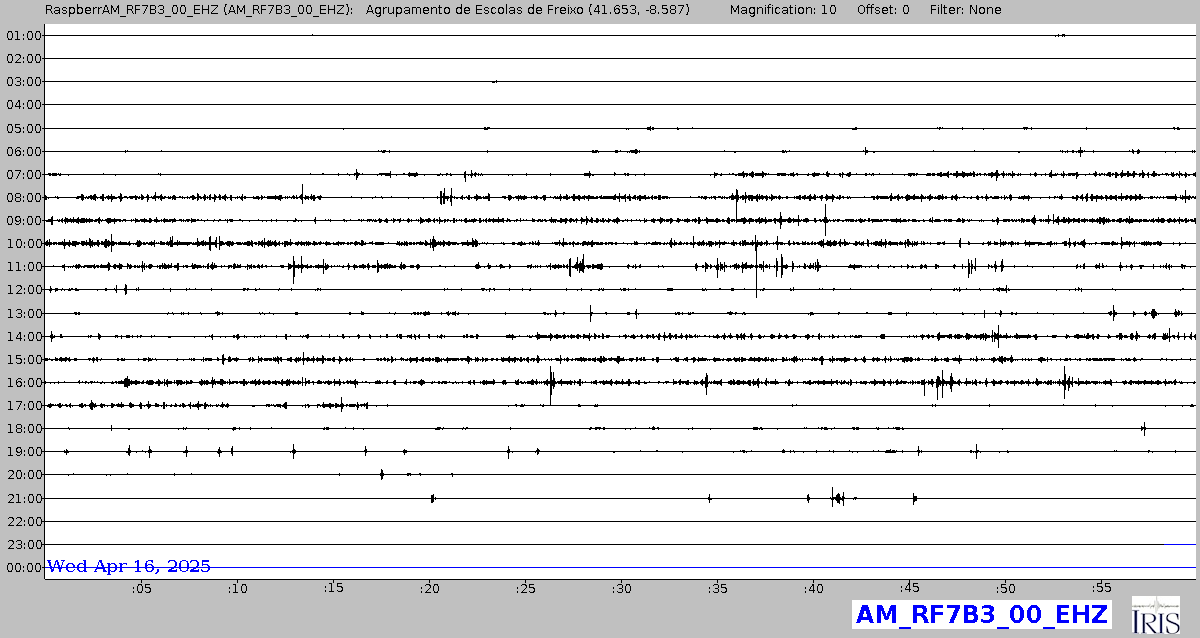This screenshot has width=1200, height=638.
Task: Click the RaspberrAM_RF7B3_00_EHZ title text
Action: click(x=199, y=9)
